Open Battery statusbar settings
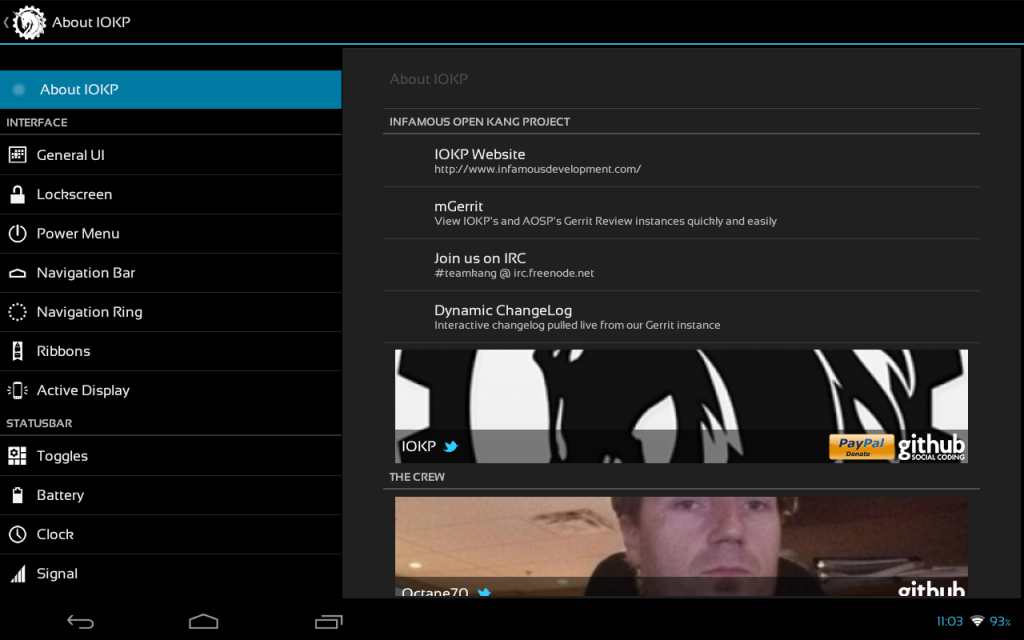 click(x=170, y=495)
